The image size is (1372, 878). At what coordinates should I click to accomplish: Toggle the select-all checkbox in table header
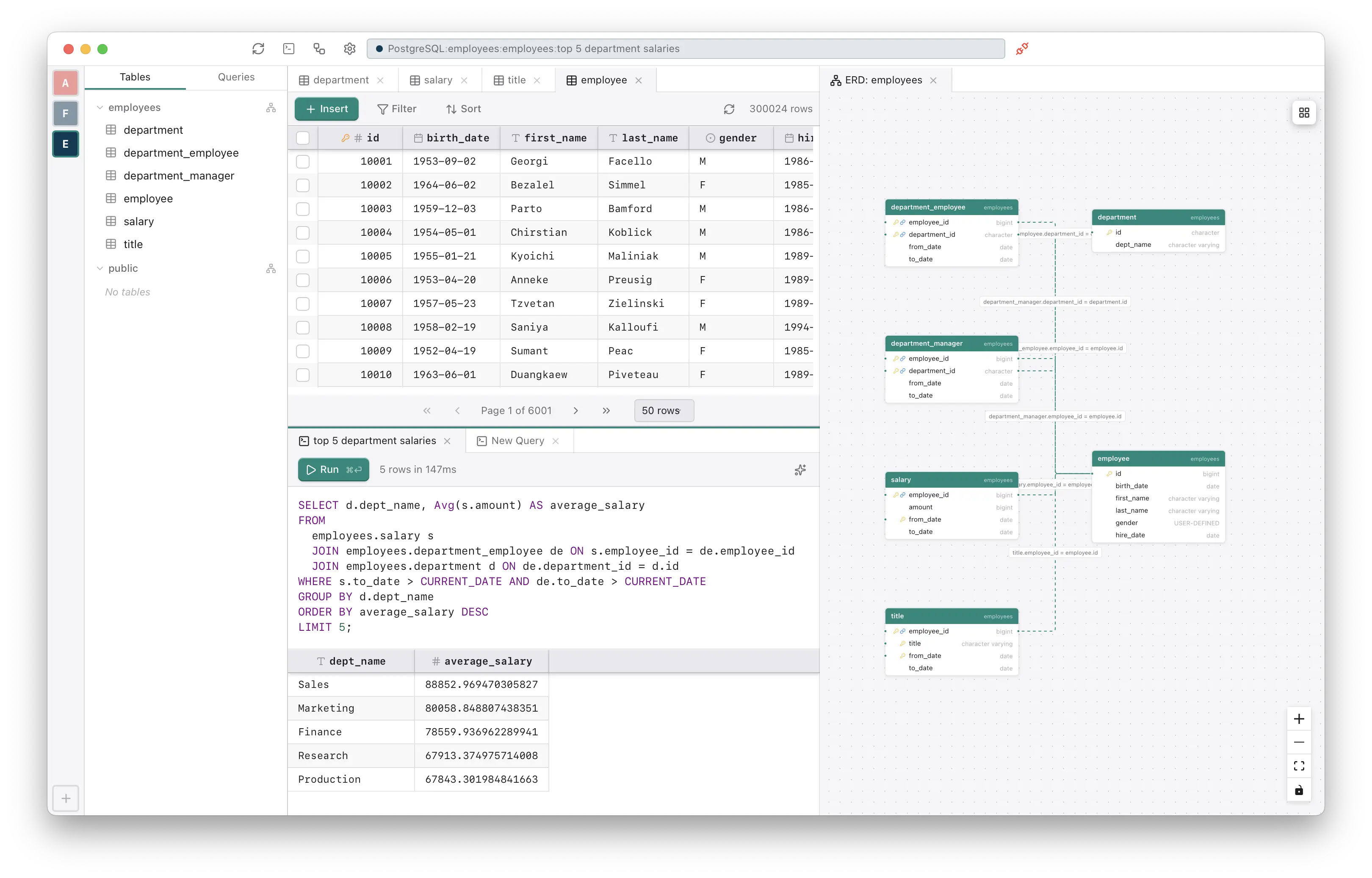pyautogui.click(x=303, y=138)
